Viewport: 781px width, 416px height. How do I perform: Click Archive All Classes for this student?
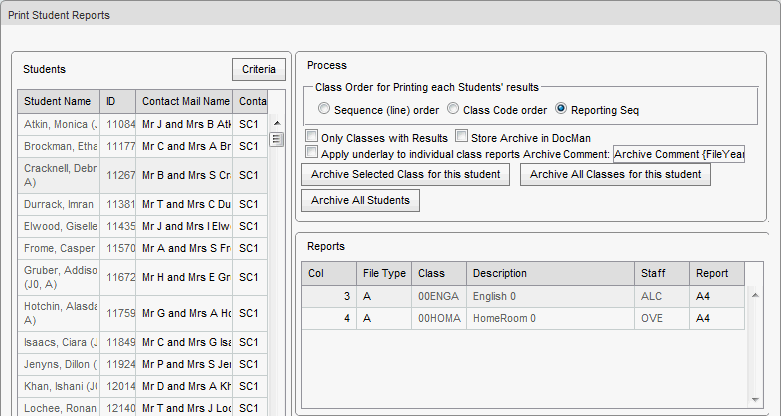(x=615, y=174)
